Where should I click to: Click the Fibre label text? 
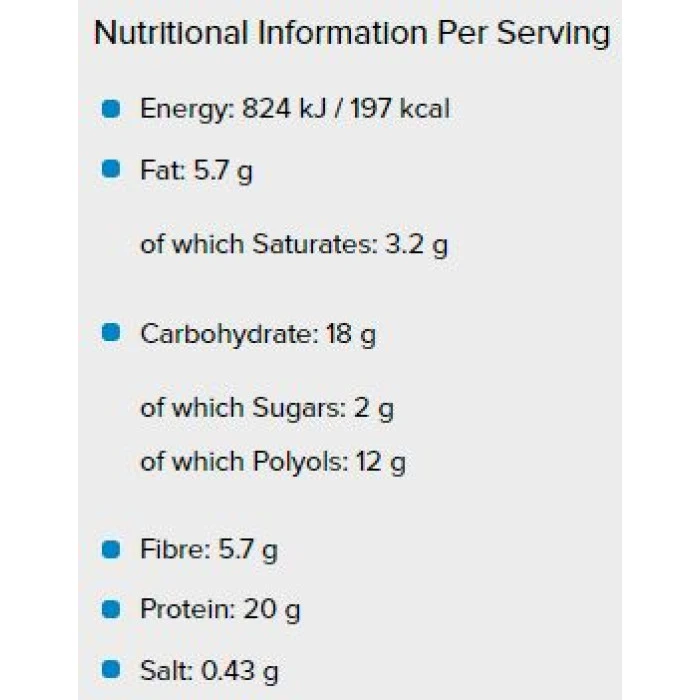[172, 549]
